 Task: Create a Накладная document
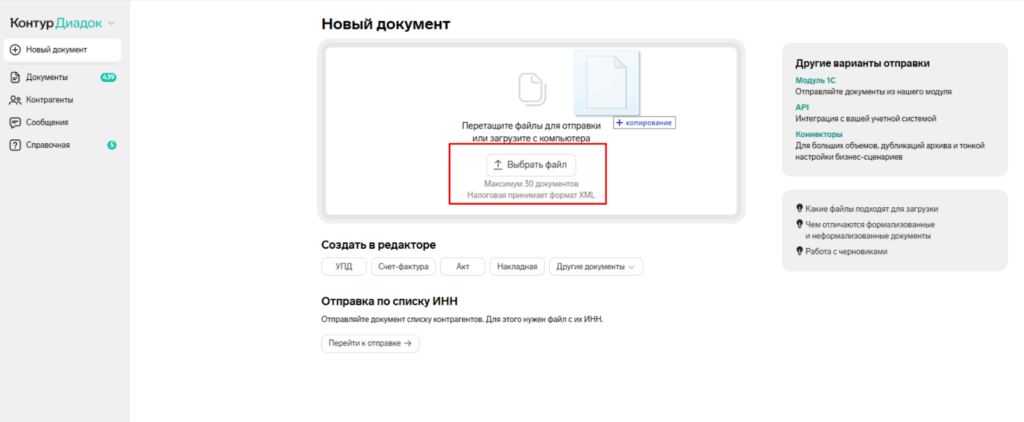(x=517, y=267)
